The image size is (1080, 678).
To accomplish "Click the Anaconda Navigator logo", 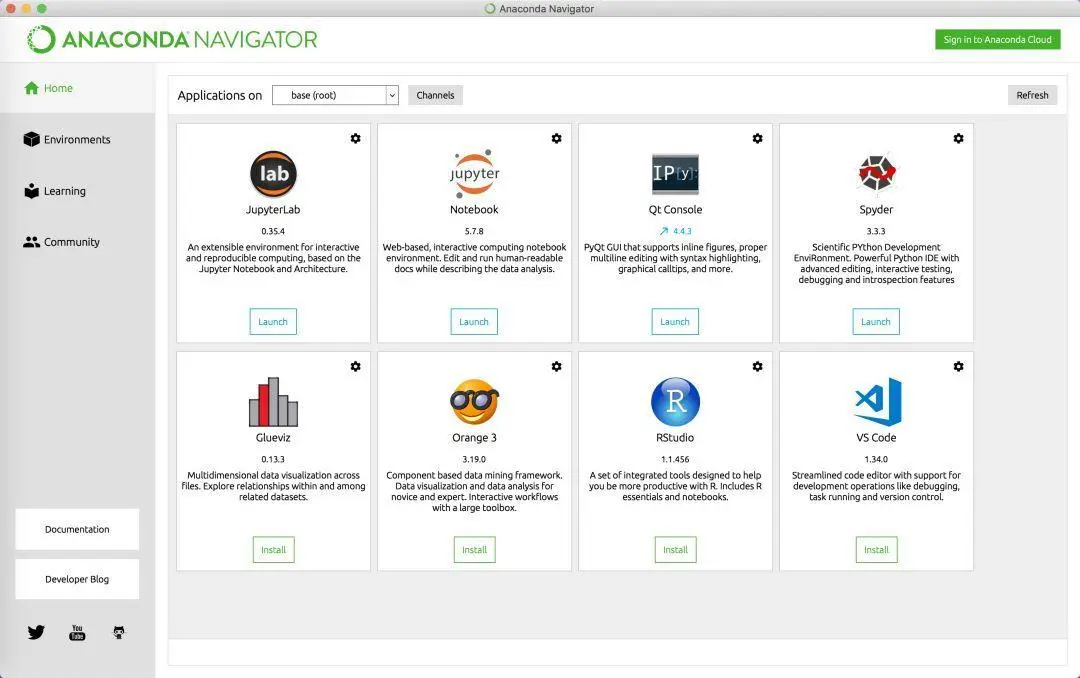I will click(x=172, y=39).
